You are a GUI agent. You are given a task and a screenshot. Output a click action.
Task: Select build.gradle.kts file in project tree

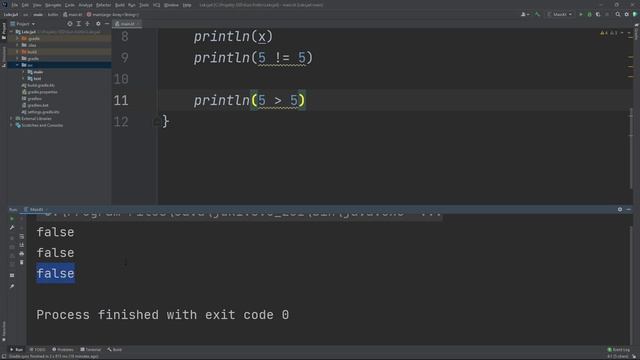[x=38, y=85]
